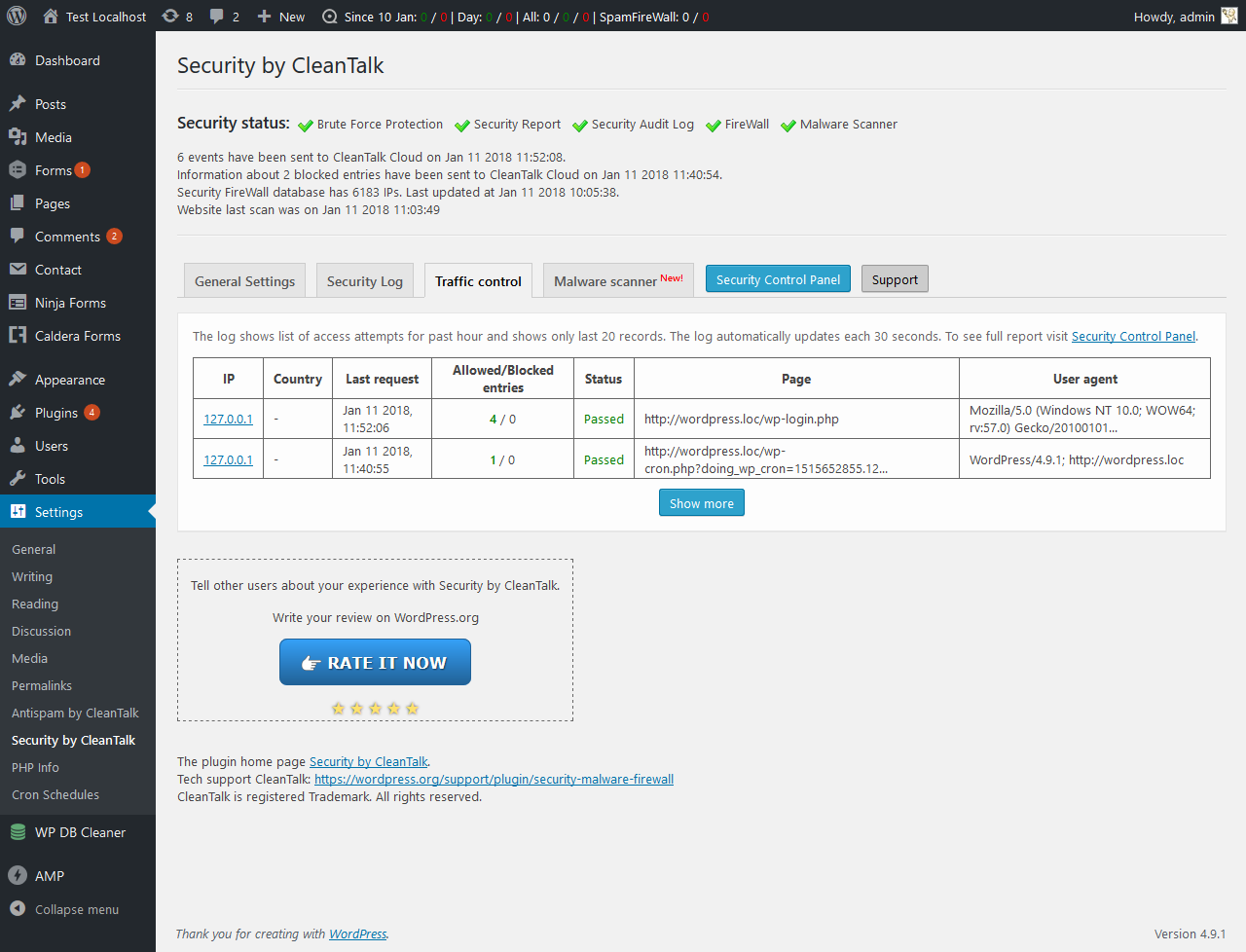Click the Plugins plug icon in sidebar
The height and width of the screenshot is (952, 1246).
point(18,413)
